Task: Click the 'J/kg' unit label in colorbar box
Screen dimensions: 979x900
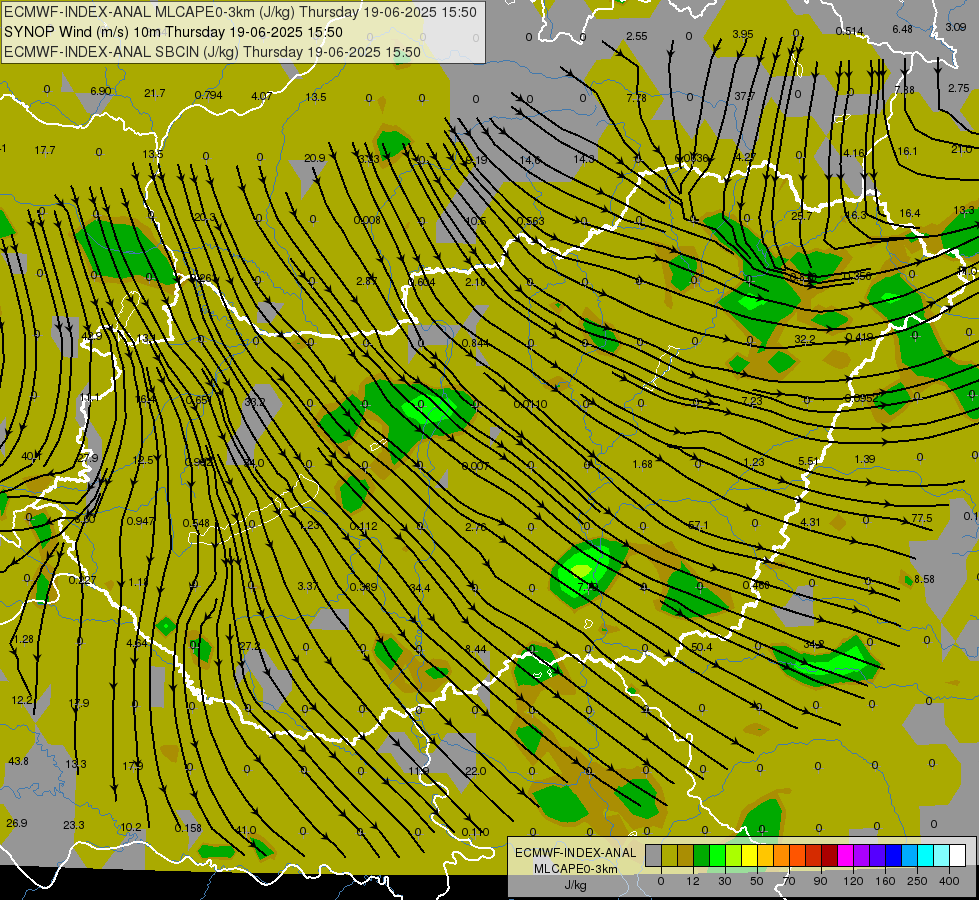Action: [x=575, y=885]
